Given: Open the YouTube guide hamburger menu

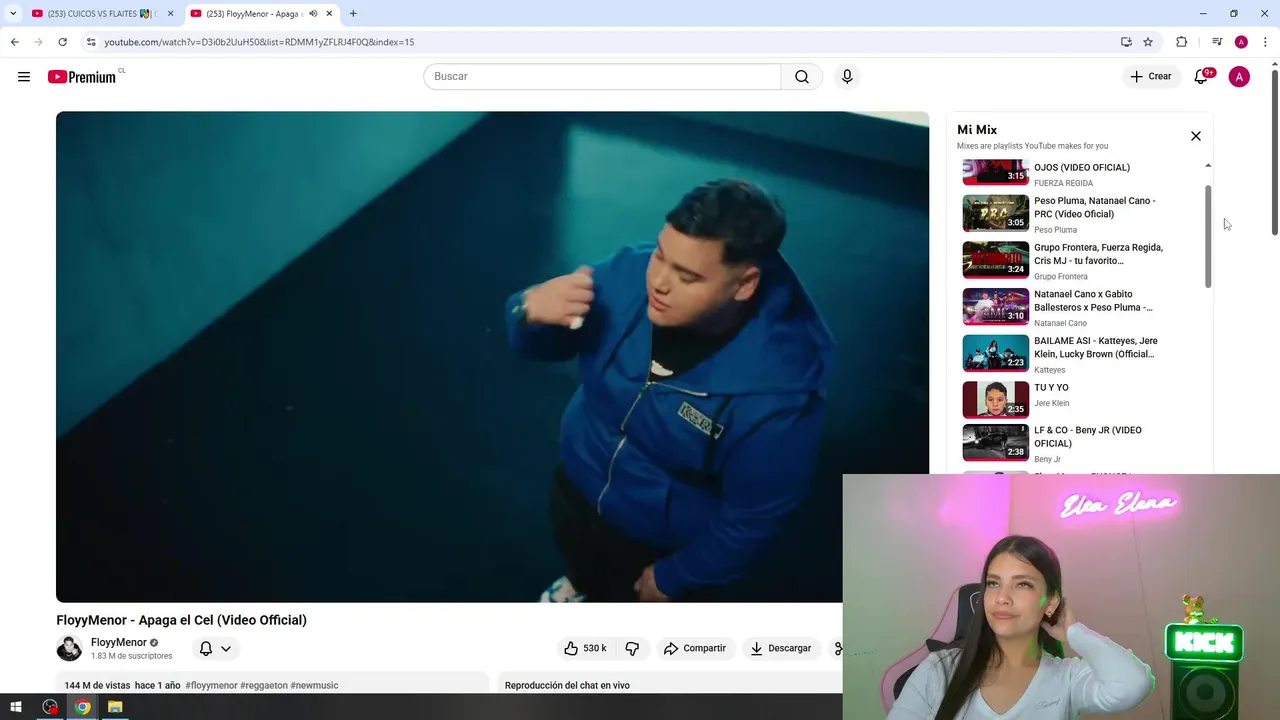Looking at the screenshot, I should click(24, 77).
